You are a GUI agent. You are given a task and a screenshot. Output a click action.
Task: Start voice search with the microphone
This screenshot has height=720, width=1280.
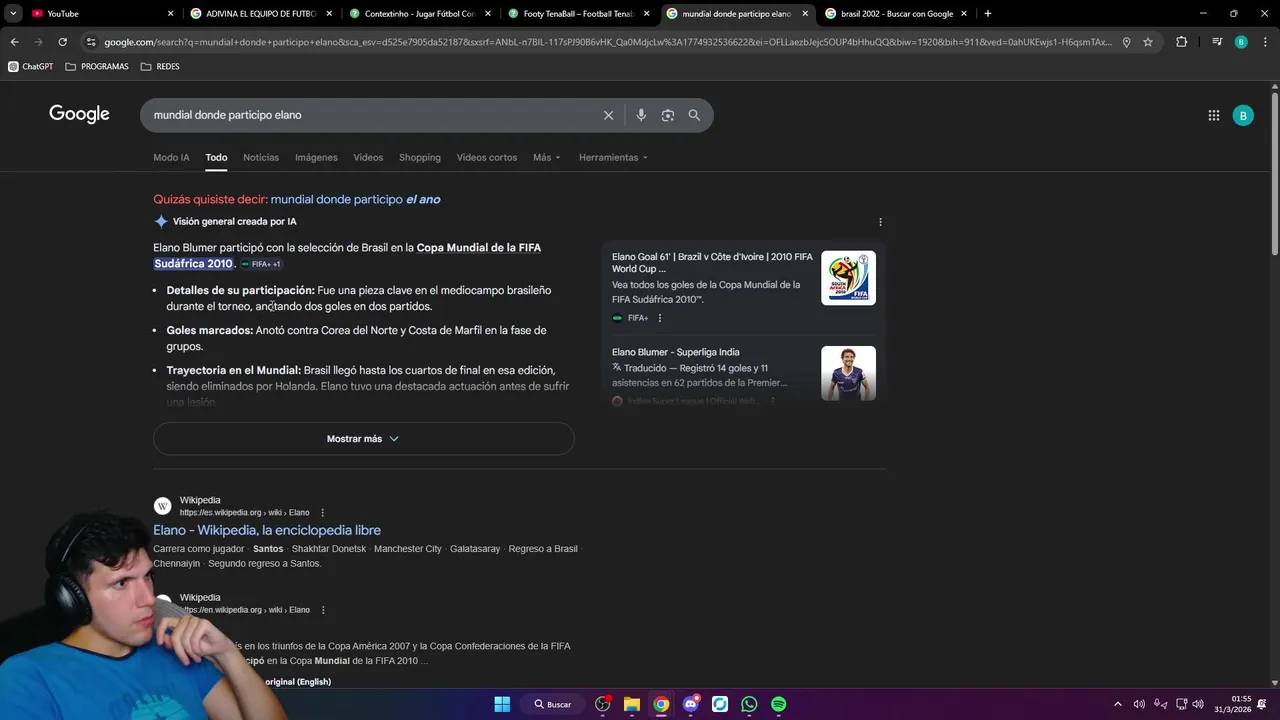coord(641,115)
